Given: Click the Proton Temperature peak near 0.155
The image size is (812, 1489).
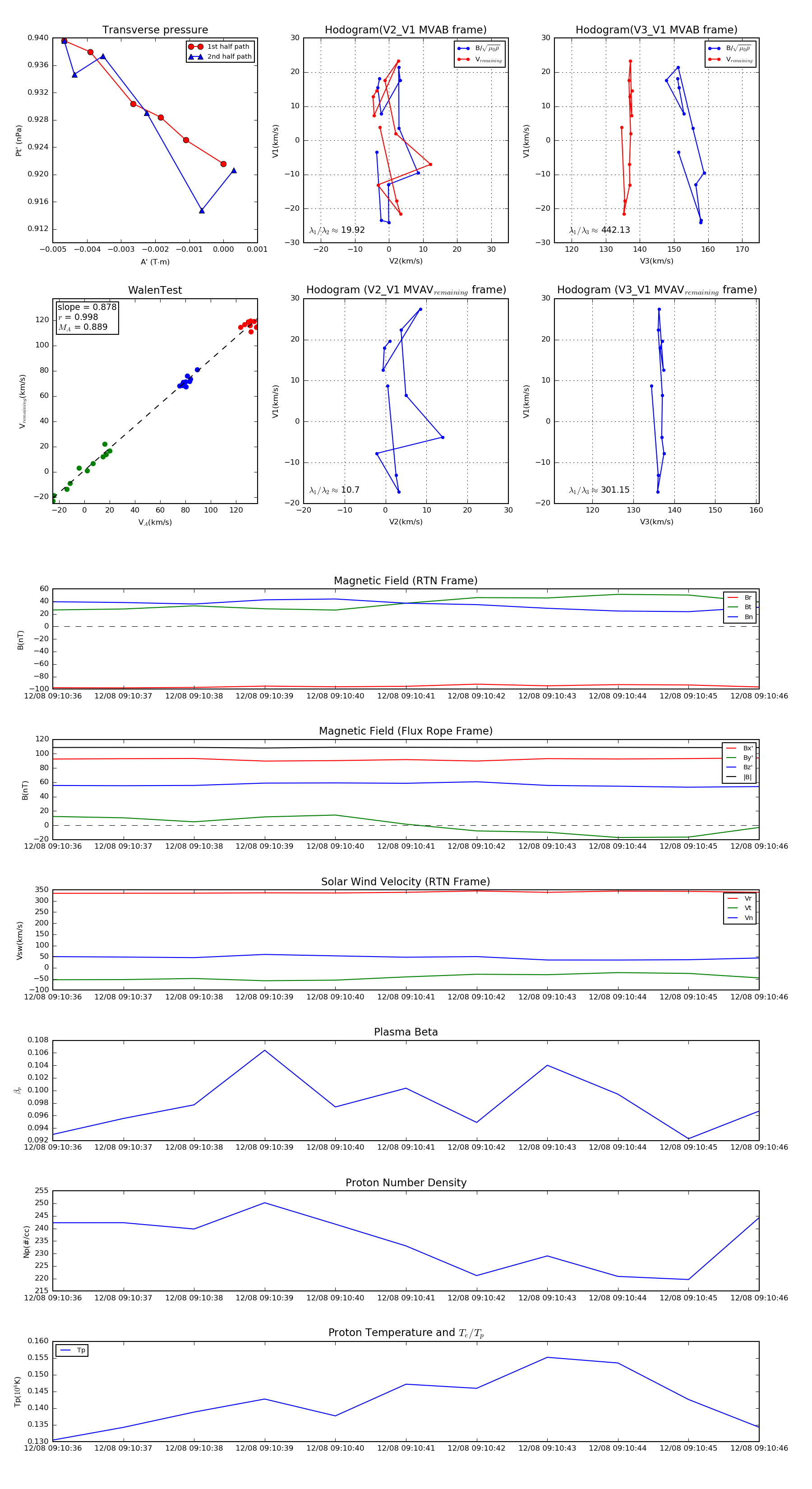Looking at the screenshot, I should pos(547,1357).
